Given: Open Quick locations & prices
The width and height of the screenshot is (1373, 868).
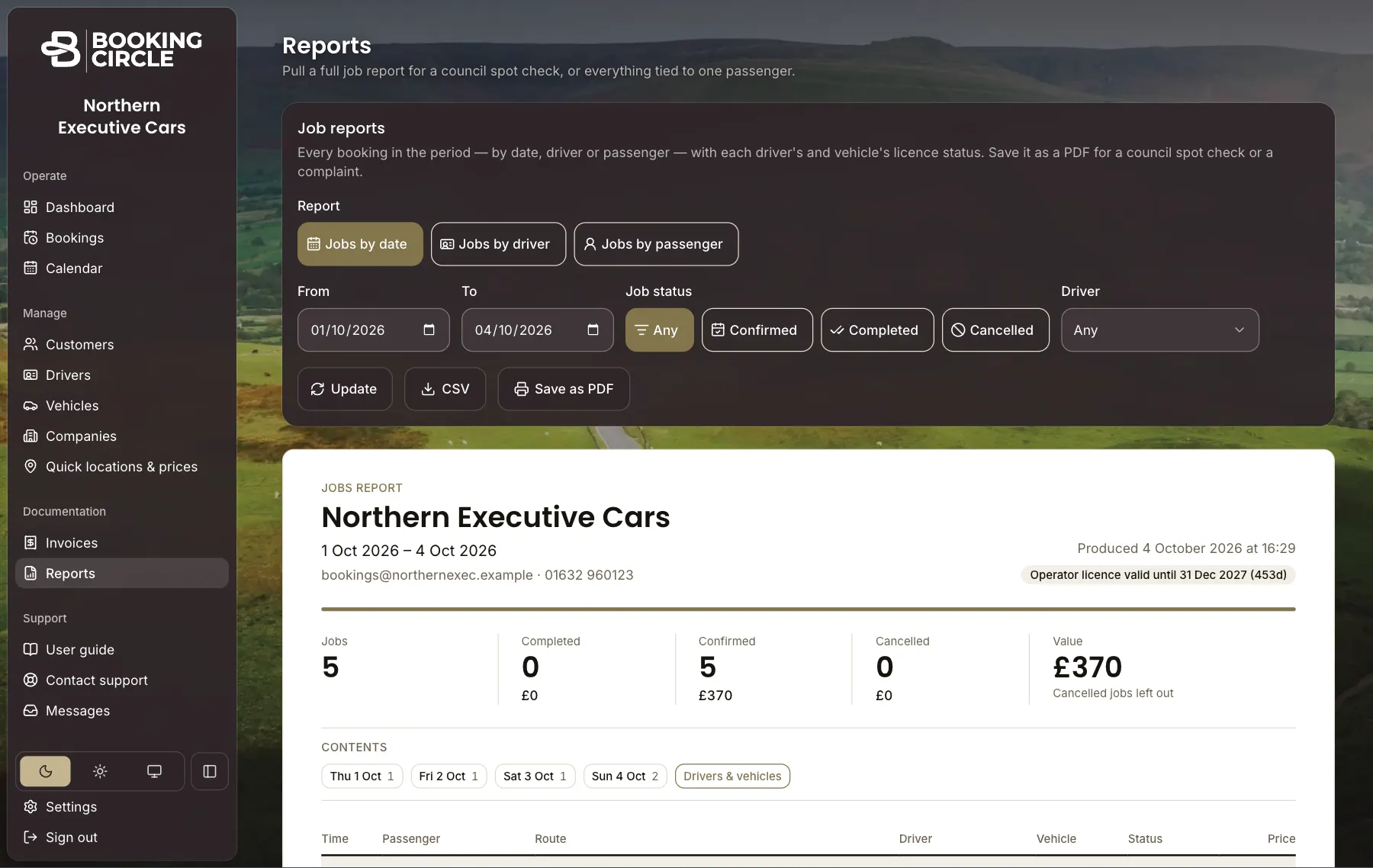Looking at the screenshot, I should [x=122, y=467].
